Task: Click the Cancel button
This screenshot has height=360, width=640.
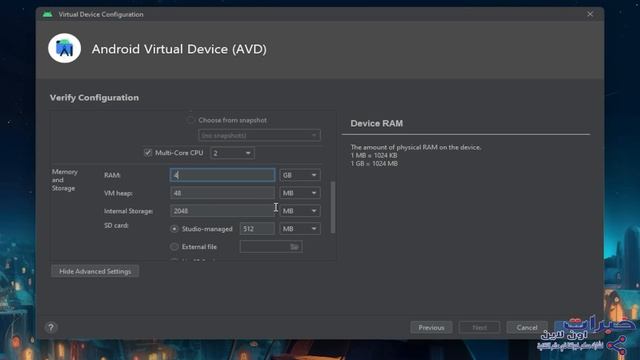Action: pos(527,327)
